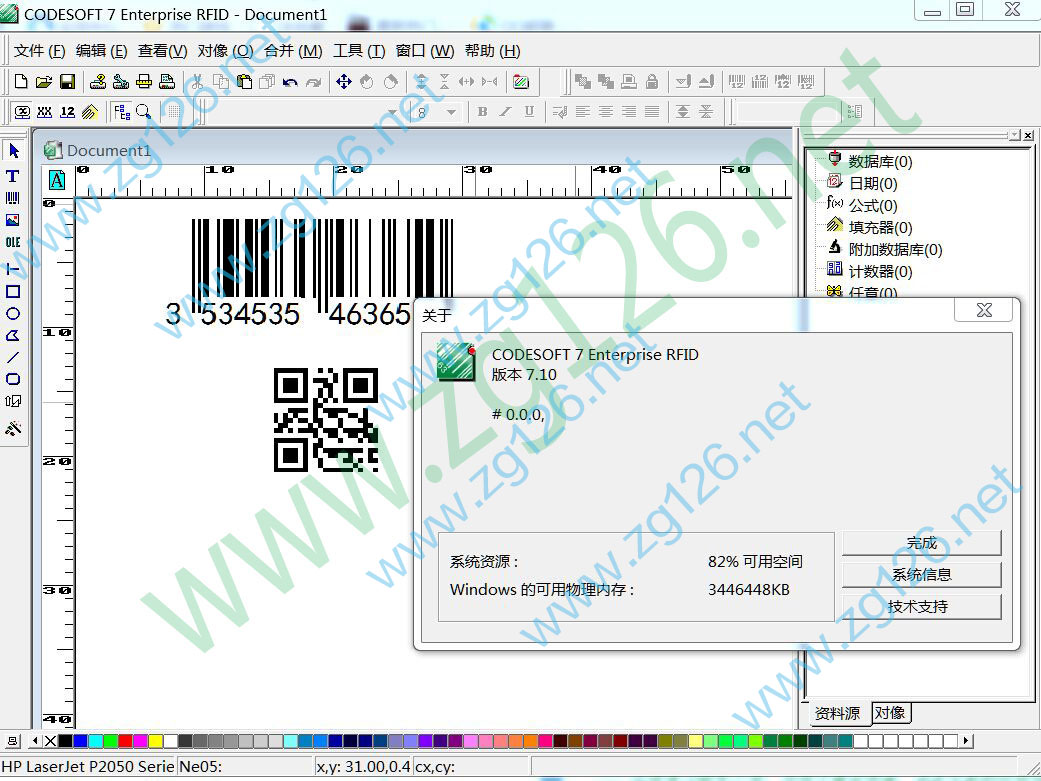Open the 工具 (T) menu
Screen dimensions: 1041x781
coord(359,51)
